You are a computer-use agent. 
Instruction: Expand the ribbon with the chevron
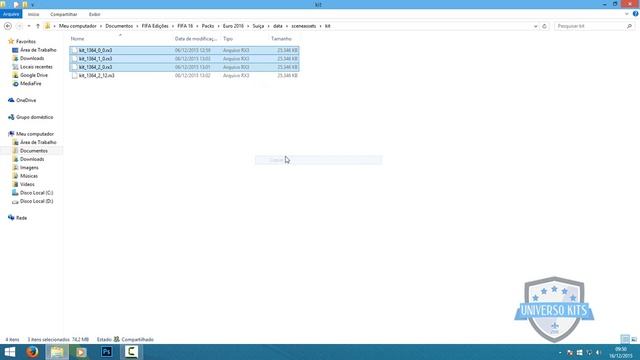click(x=627, y=14)
